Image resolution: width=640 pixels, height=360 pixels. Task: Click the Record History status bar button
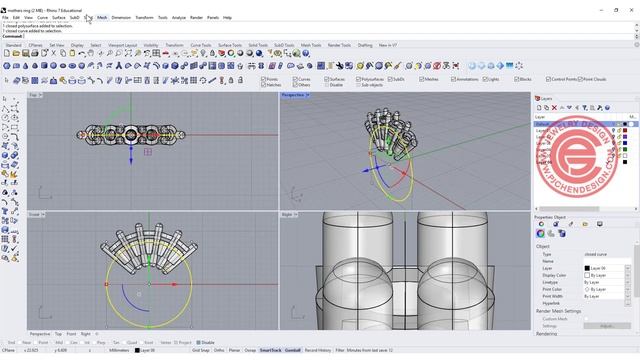(318, 350)
